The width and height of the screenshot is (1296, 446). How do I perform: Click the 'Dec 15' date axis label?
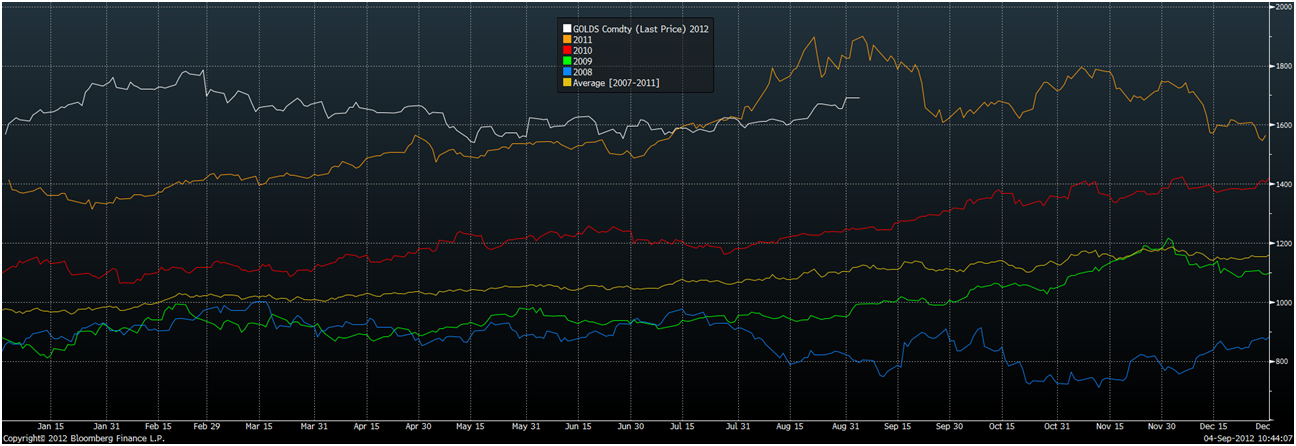pos(1213,426)
